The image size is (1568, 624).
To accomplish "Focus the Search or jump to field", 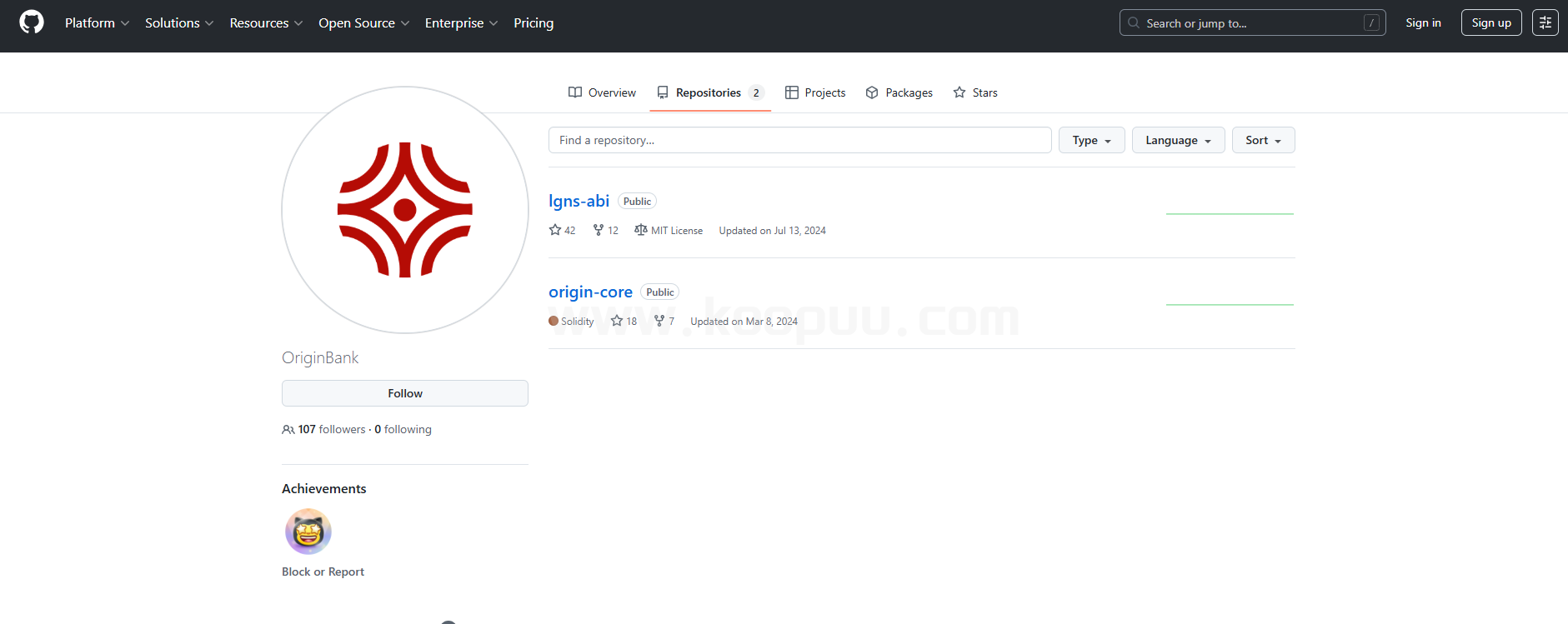I will pyautogui.click(x=1253, y=22).
